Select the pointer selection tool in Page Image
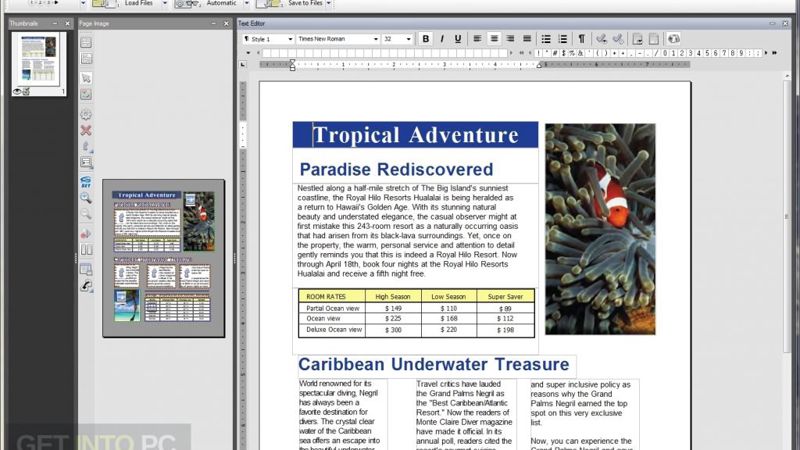800x450 pixels. tap(86, 78)
